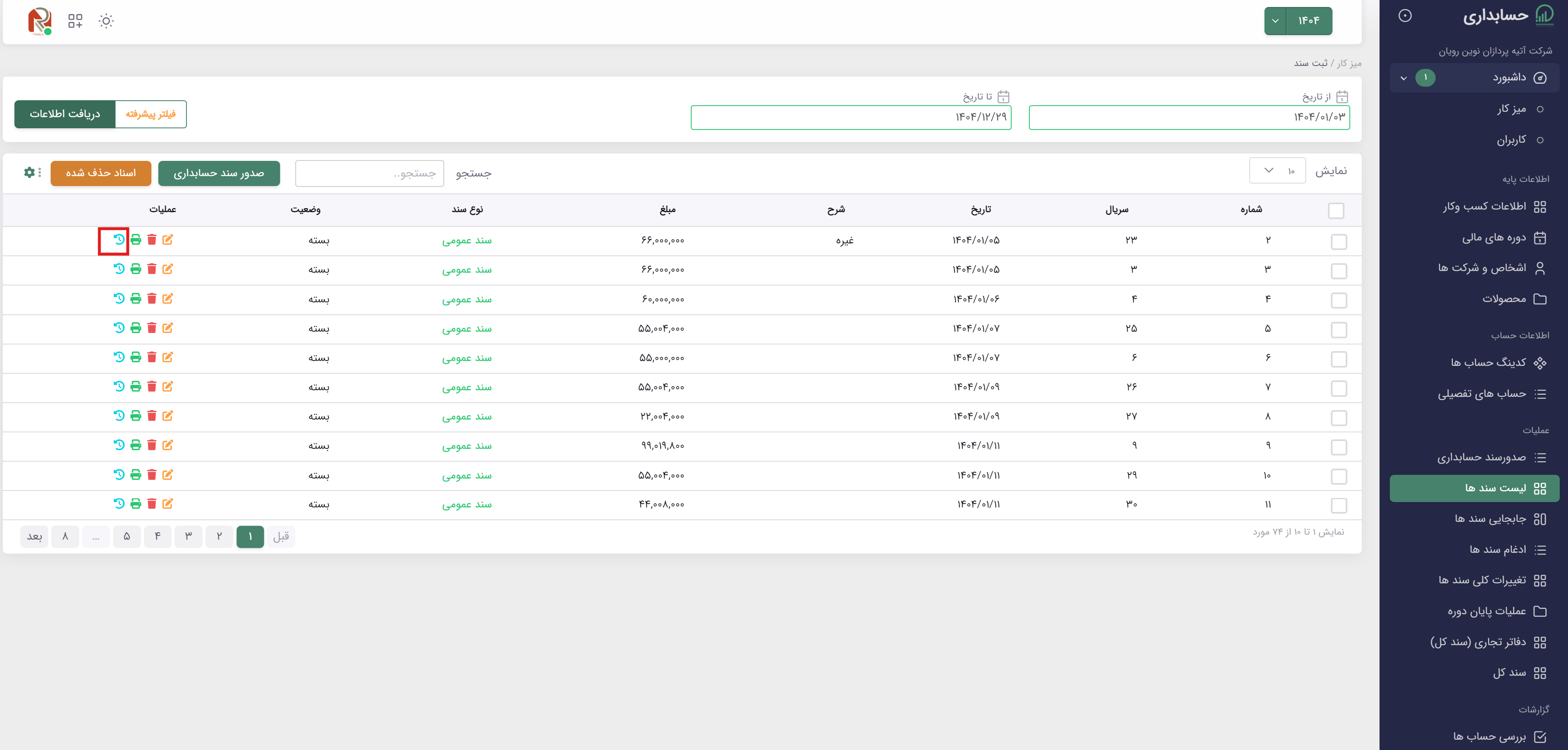Open history icon for document number ۲
This screenshot has width=1568, height=750.
(x=119, y=240)
